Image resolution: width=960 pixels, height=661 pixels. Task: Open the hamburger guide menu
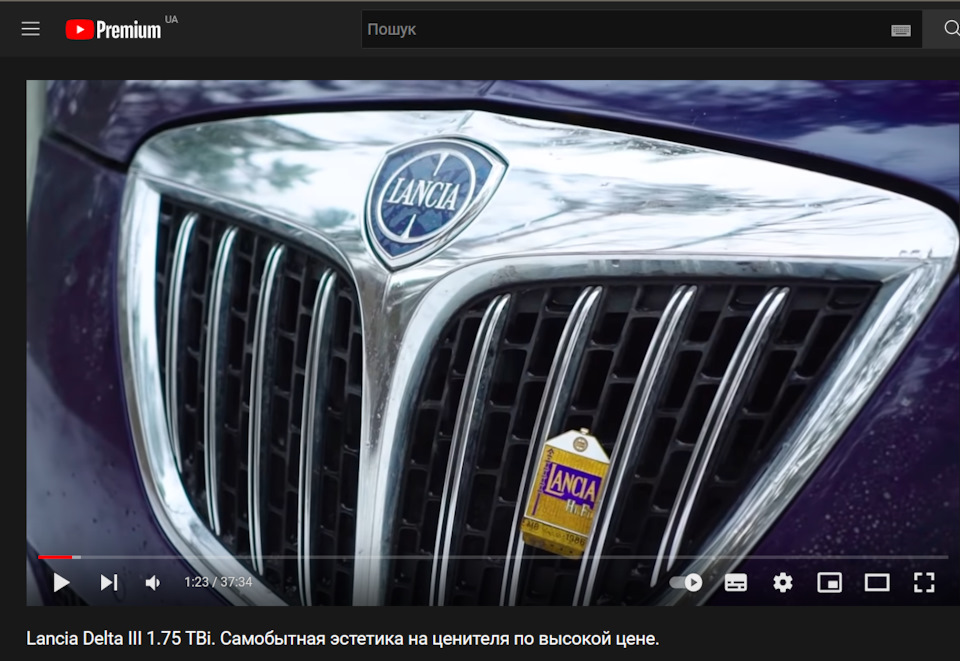pos(31,29)
